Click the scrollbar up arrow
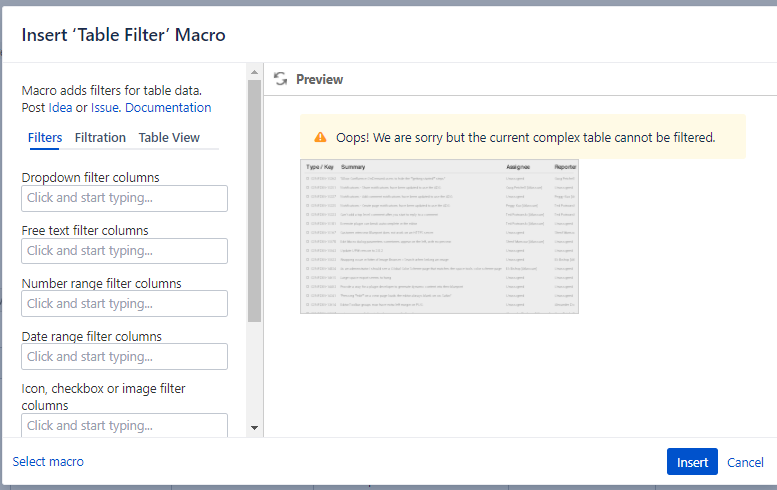This screenshot has height=490, width=777. point(254,72)
